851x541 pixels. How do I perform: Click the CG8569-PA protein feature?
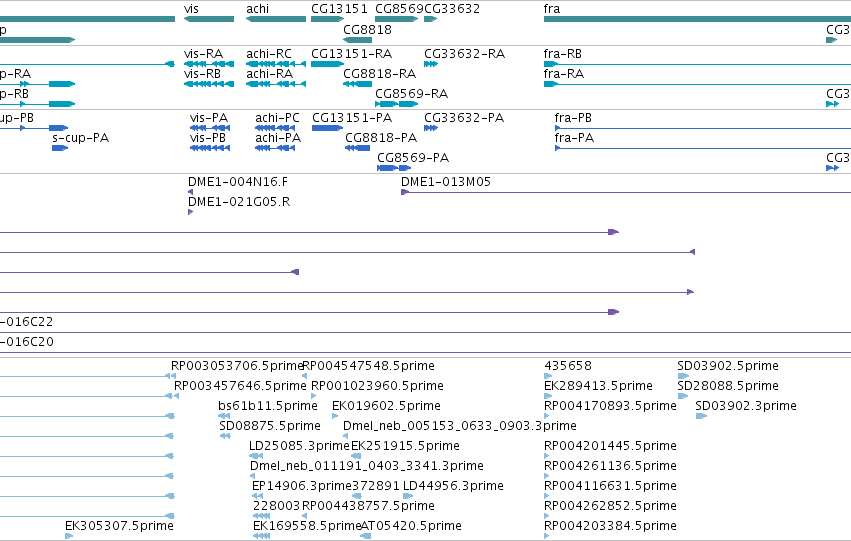[x=394, y=168]
